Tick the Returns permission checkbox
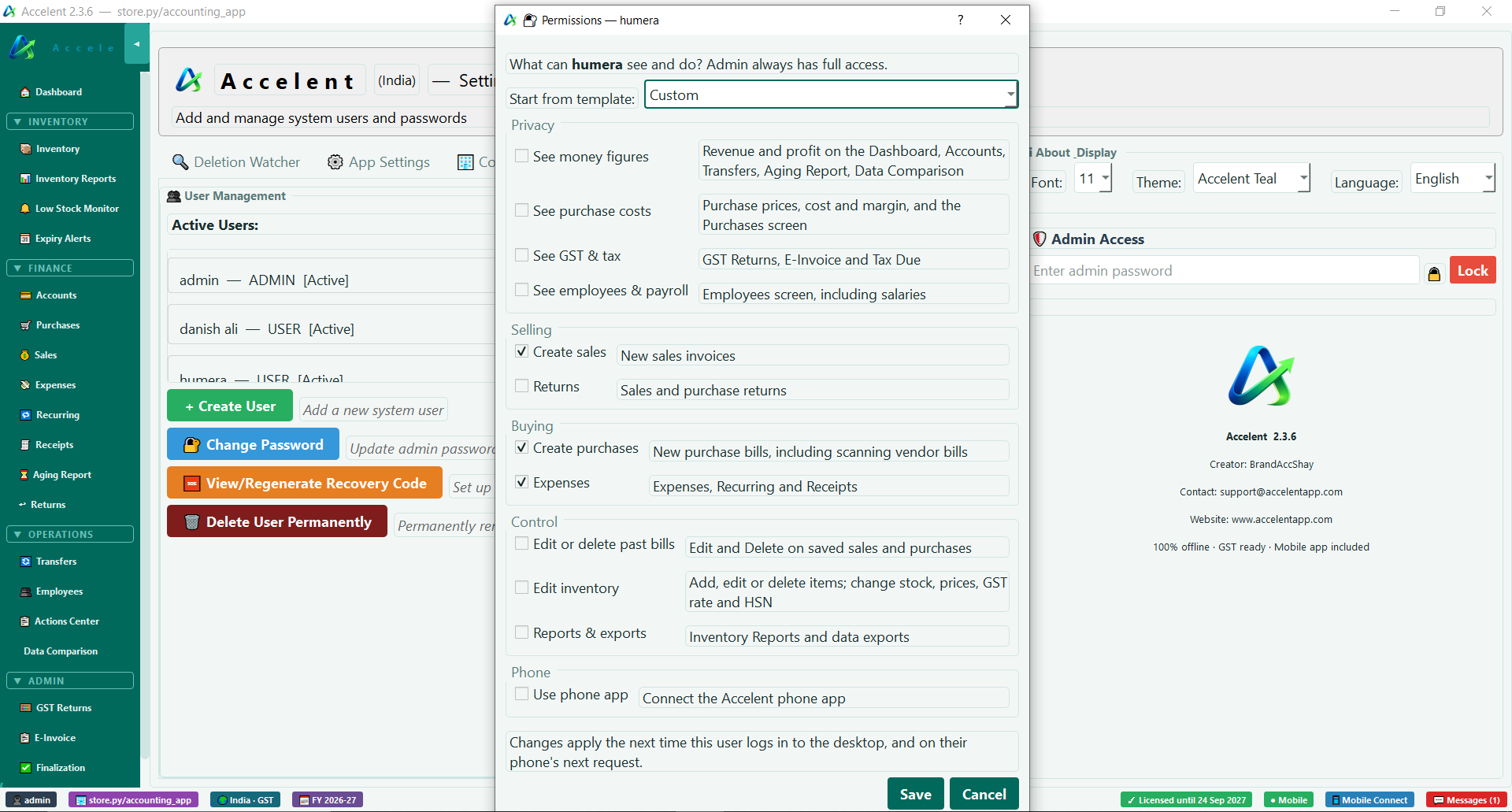Viewport: 1512px width, 812px height. tap(521, 386)
